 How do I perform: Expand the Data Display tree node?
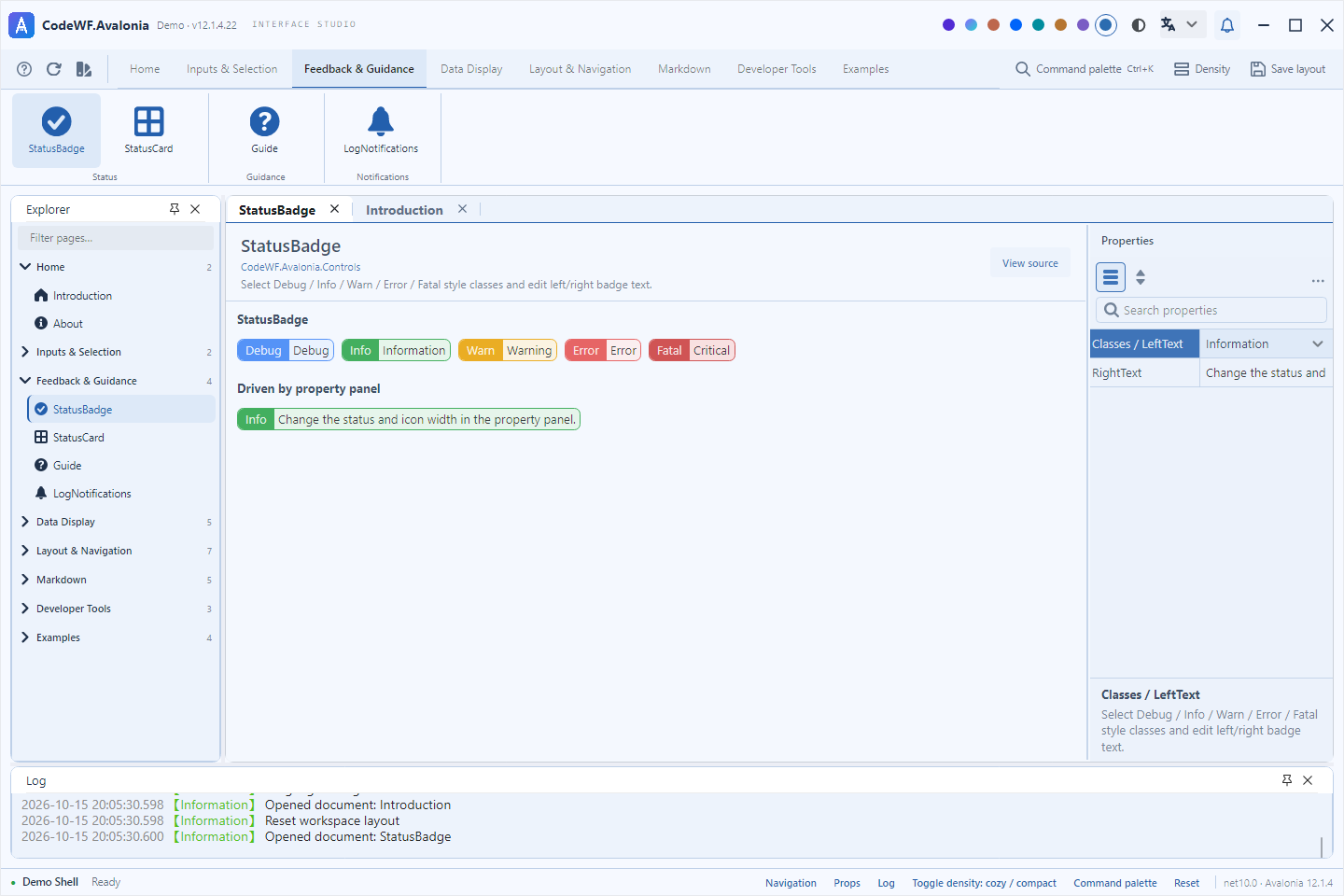tap(25, 522)
